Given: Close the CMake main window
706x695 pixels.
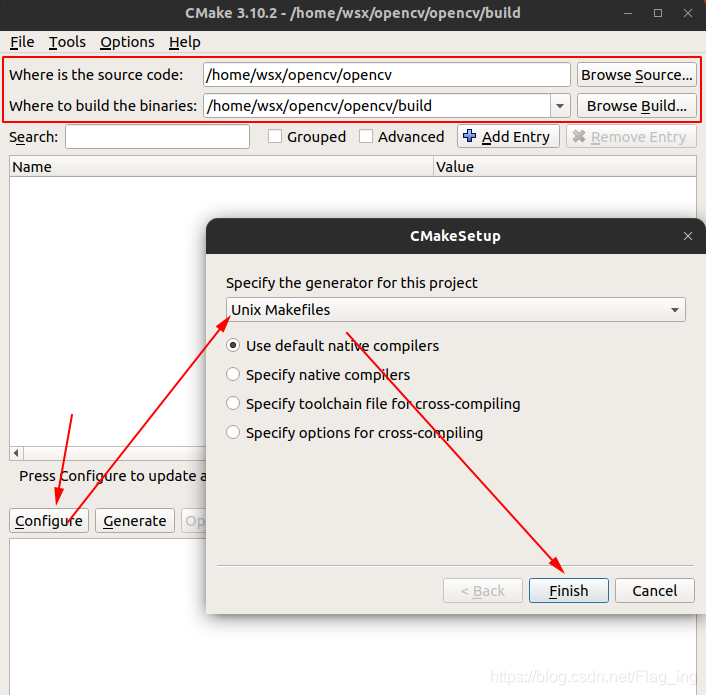Looking at the screenshot, I should click(688, 14).
